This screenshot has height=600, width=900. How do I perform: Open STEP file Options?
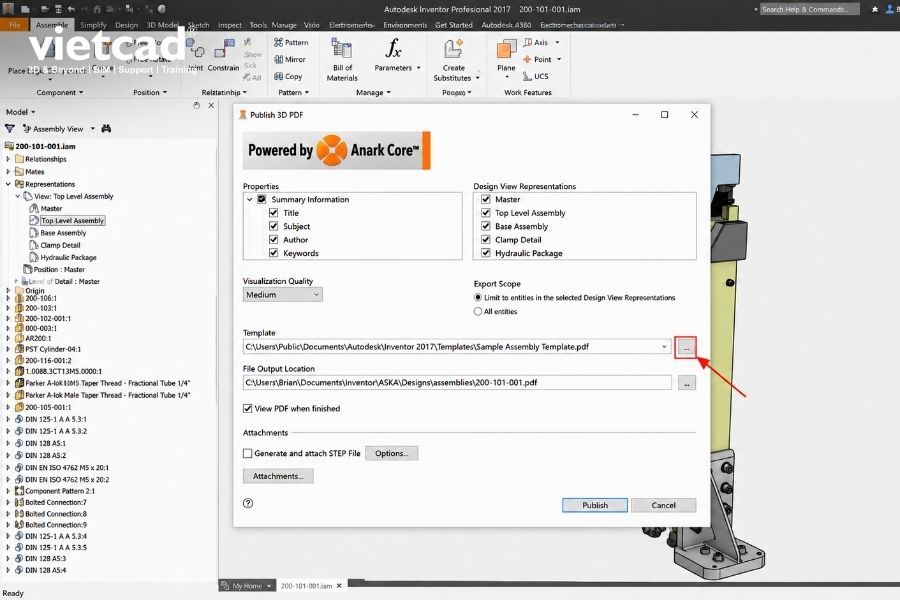391,453
